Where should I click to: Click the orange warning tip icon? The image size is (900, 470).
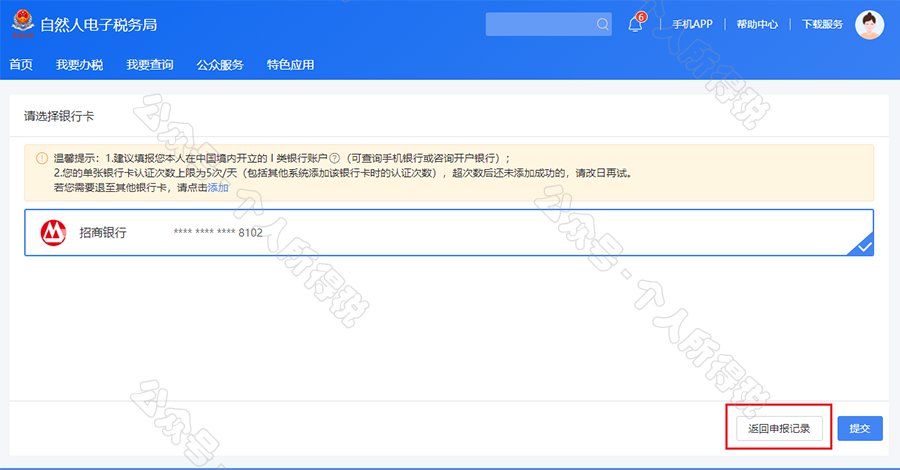click(x=41, y=158)
